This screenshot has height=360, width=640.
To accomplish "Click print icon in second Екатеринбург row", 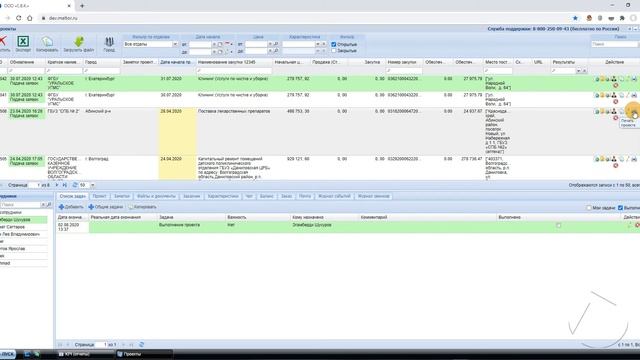I will [x=634, y=95].
